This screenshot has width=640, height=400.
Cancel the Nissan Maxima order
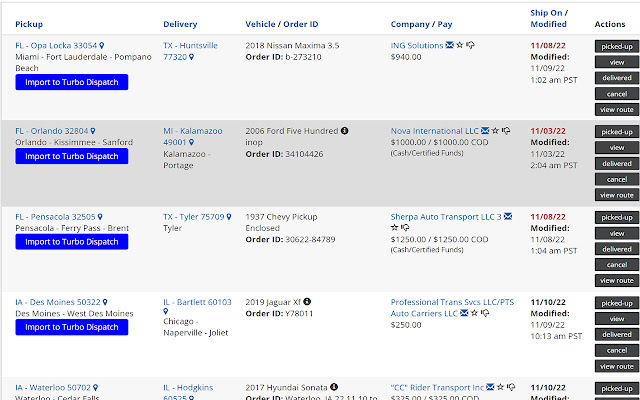tap(617, 94)
